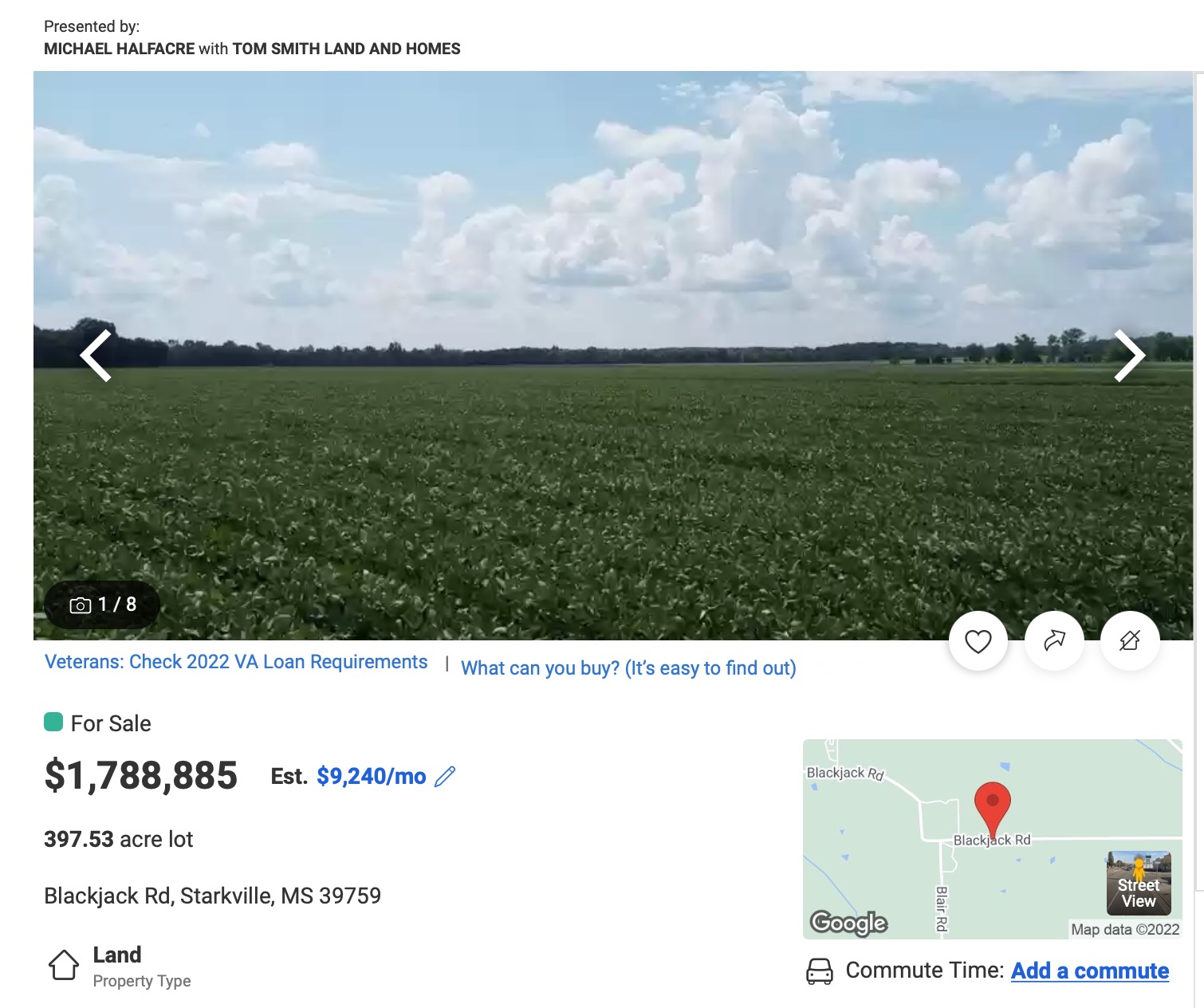The height and width of the screenshot is (1008, 1204).
Task: Save listing with the heart icon
Action: [x=978, y=641]
